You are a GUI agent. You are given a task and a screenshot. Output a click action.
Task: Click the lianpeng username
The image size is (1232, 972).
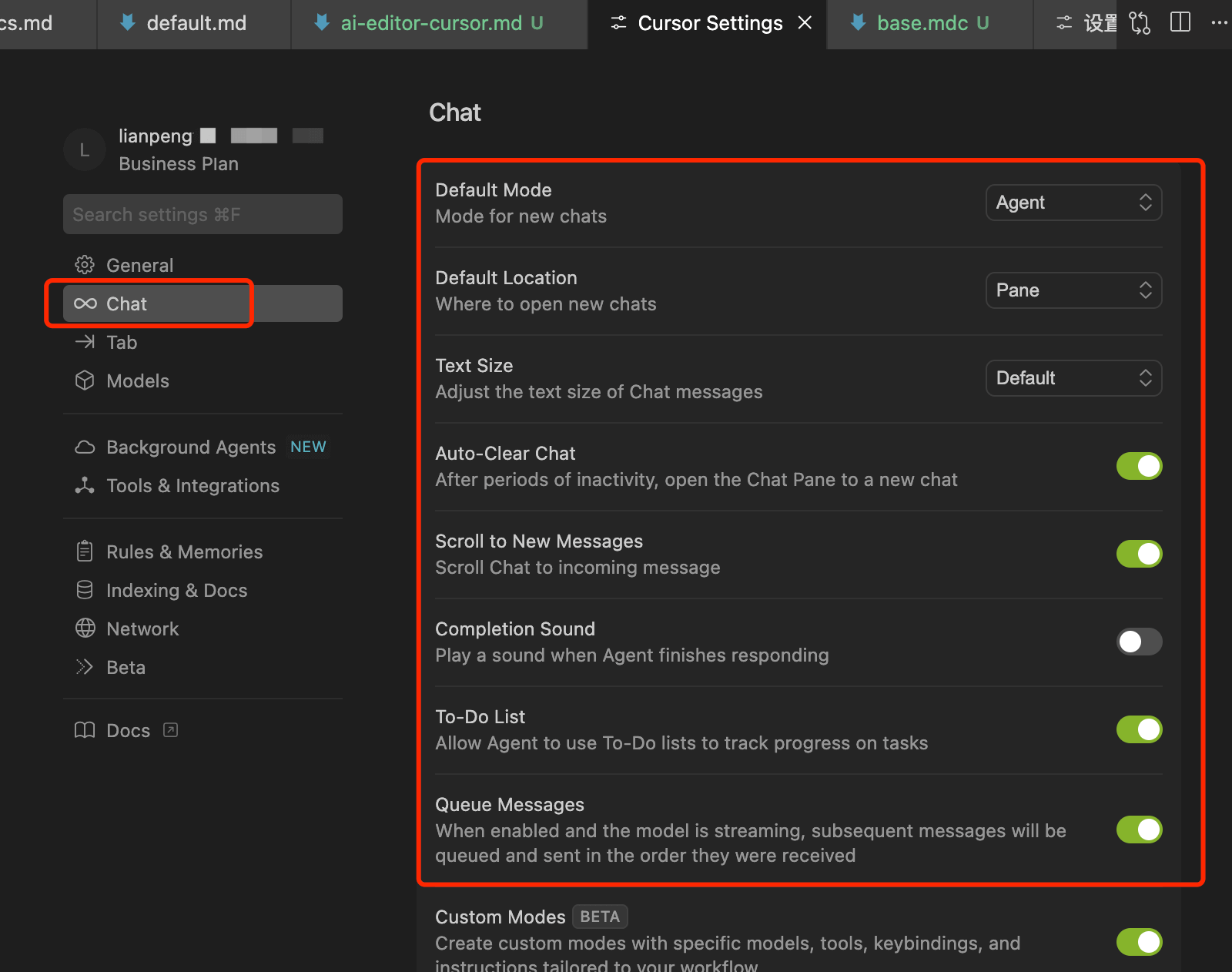[x=156, y=136]
